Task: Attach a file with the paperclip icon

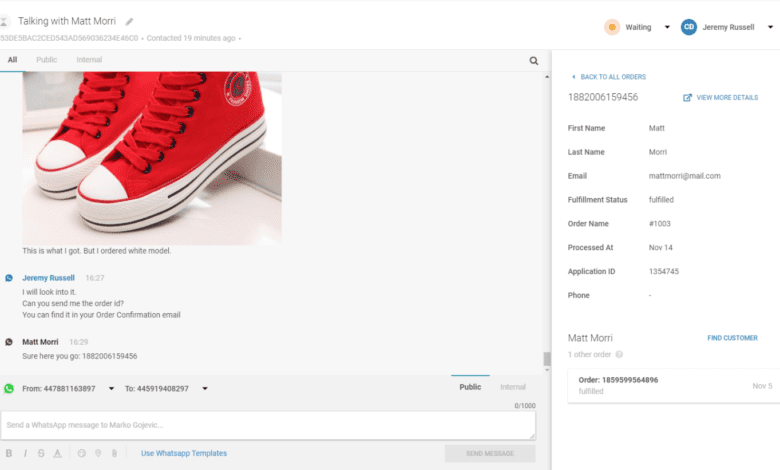Action: tap(114, 453)
